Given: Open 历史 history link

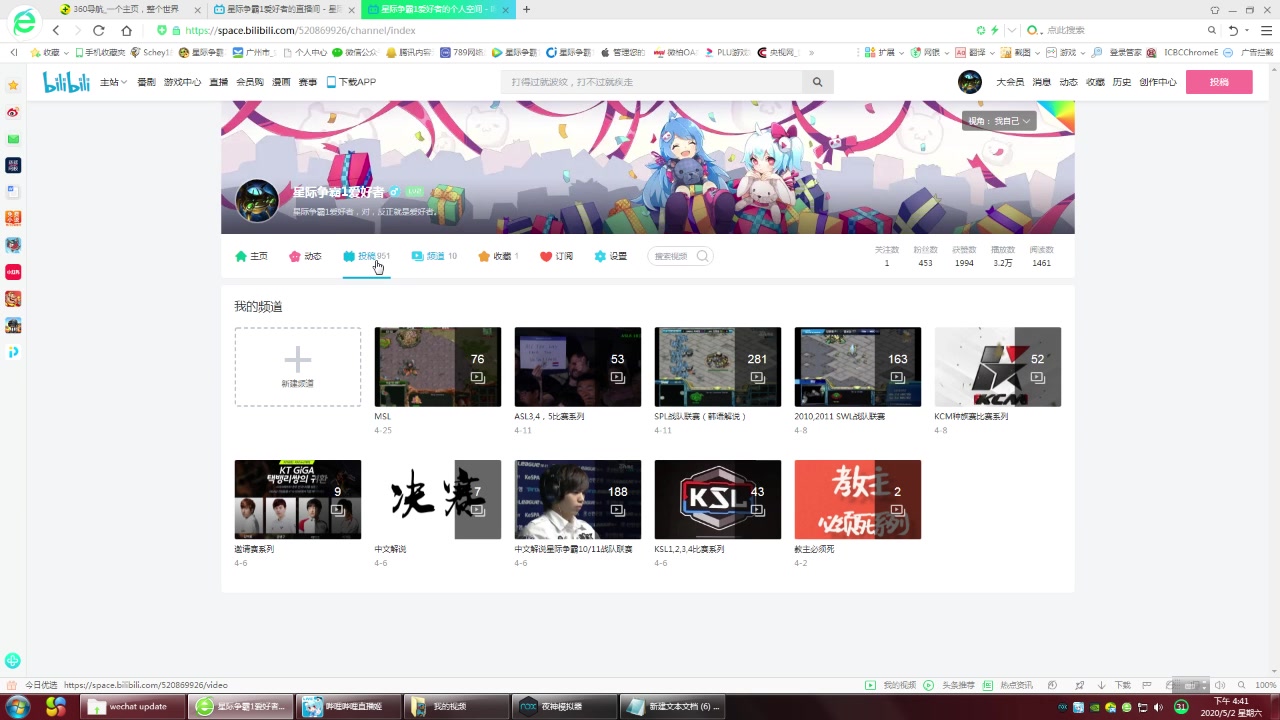Looking at the screenshot, I should (x=1122, y=82).
